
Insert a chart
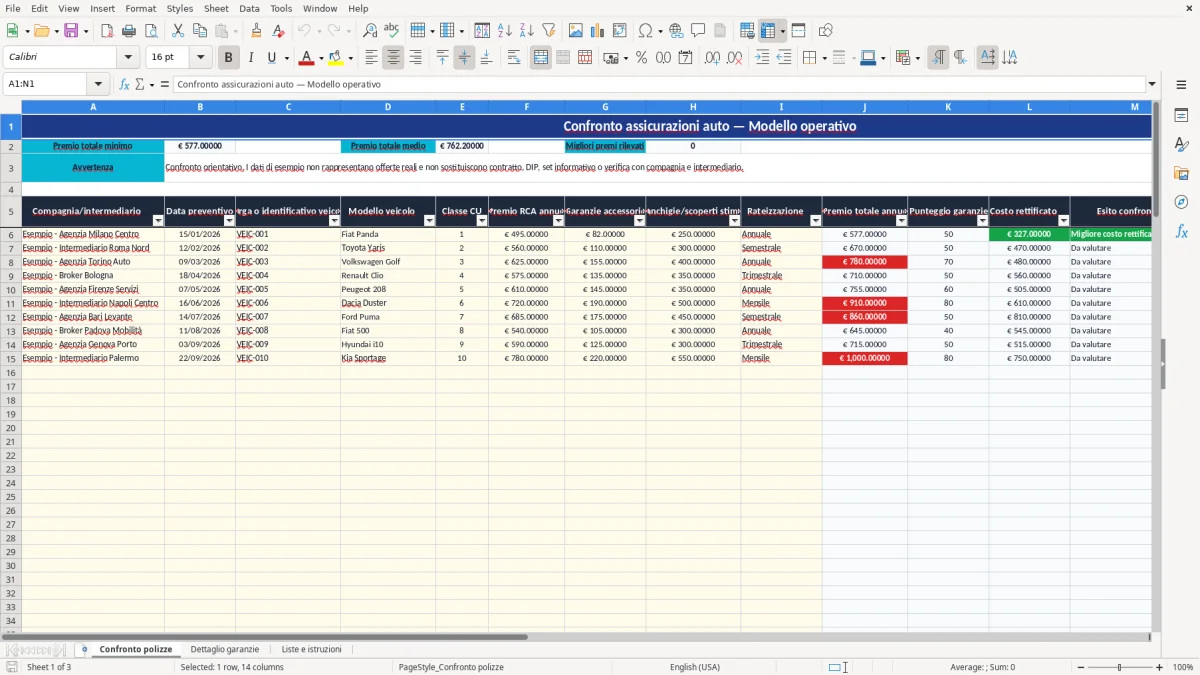click(598, 31)
